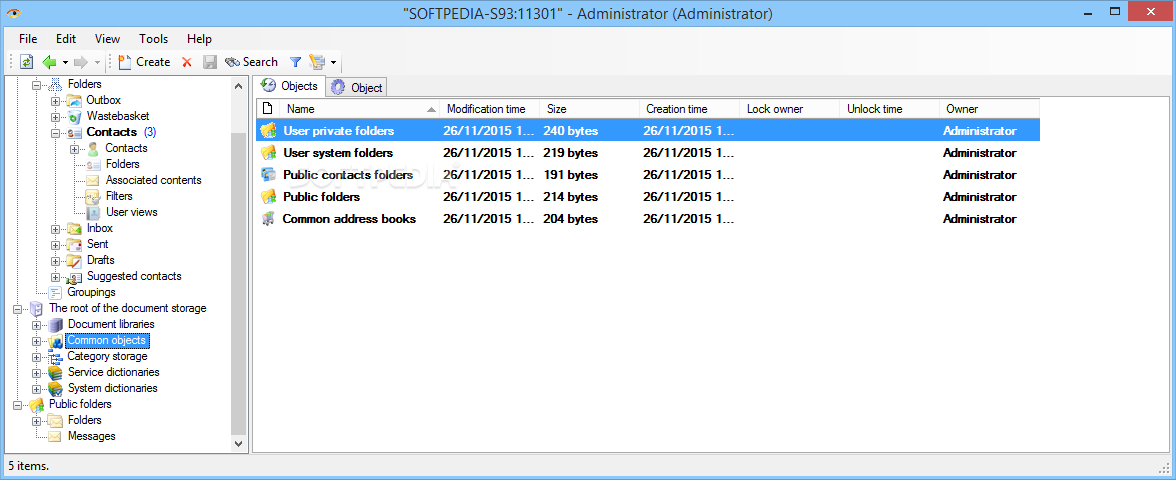Select the User system folders row icon
1176x480 pixels.
tap(268, 153)
